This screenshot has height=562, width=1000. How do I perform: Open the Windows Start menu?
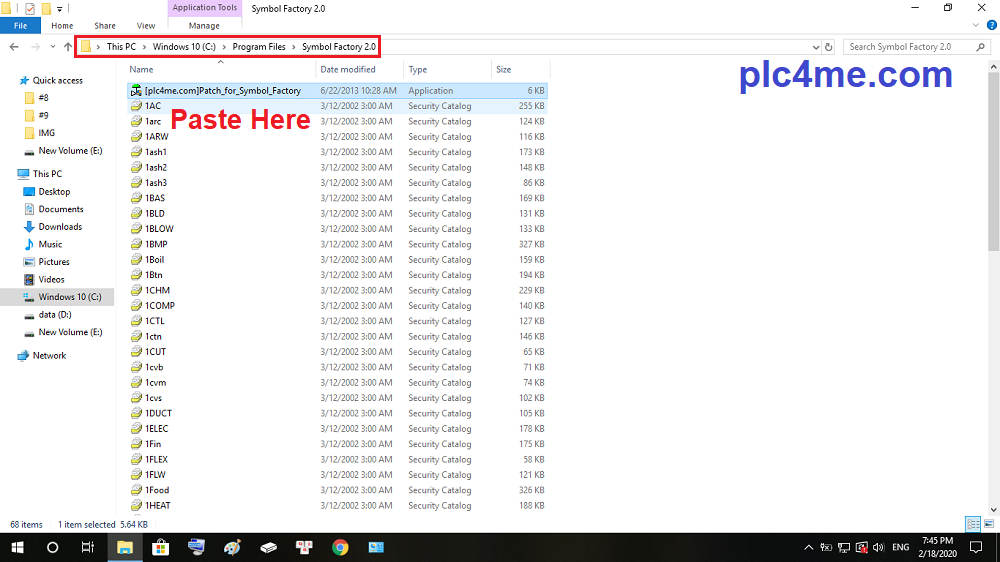17,547
